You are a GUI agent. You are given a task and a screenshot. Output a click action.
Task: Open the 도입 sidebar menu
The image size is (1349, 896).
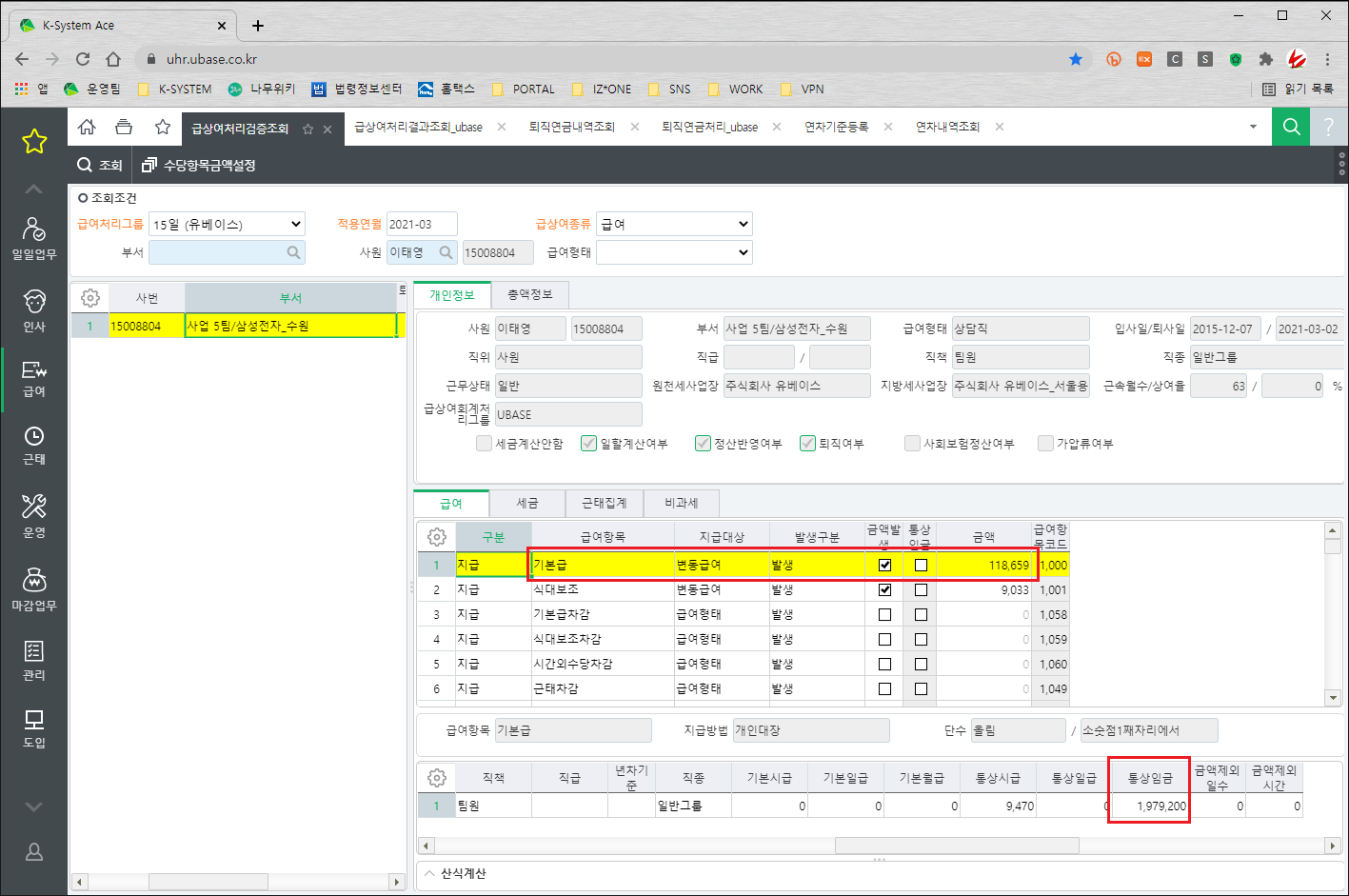pyautogui.click(x=34, y=729)
